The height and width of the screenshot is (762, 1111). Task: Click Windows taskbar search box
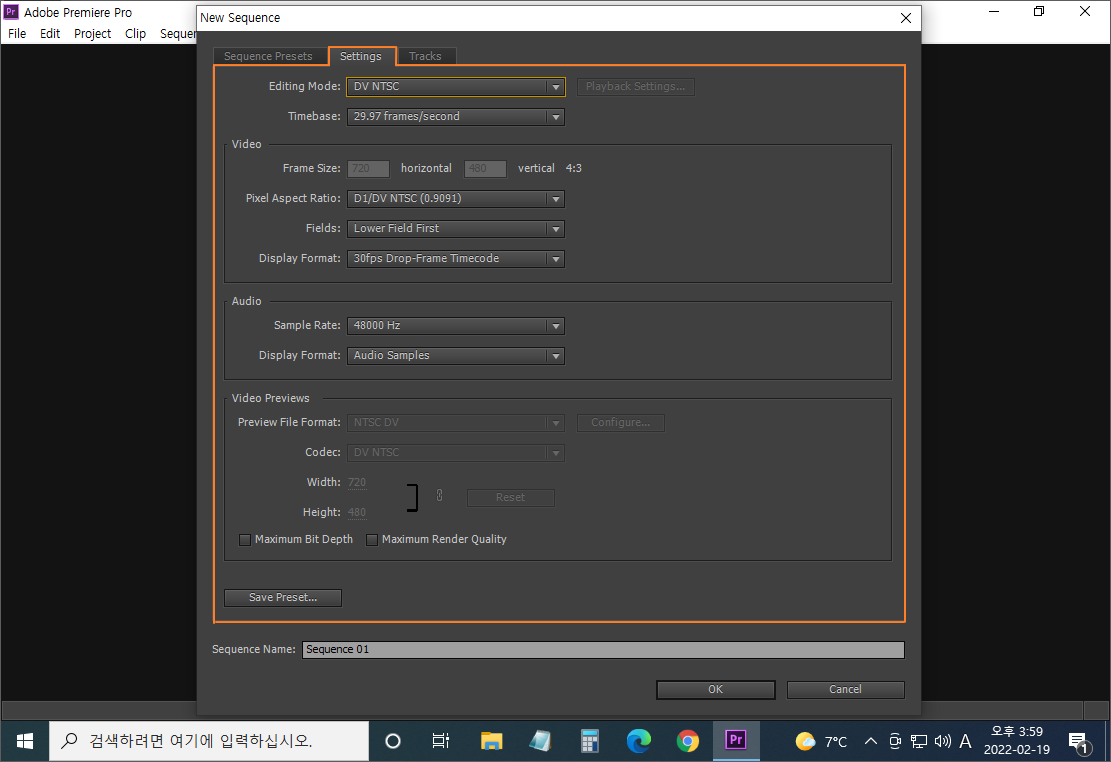pos(209,741)
